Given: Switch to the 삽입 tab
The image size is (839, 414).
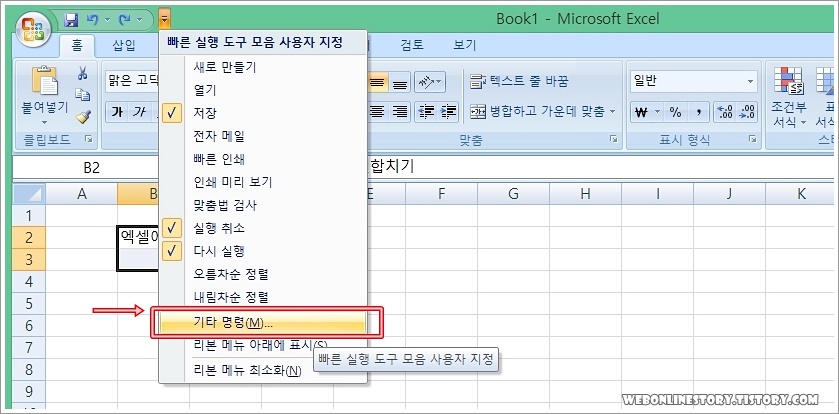Looking at the screenshot, I should [x=124, y=45].
